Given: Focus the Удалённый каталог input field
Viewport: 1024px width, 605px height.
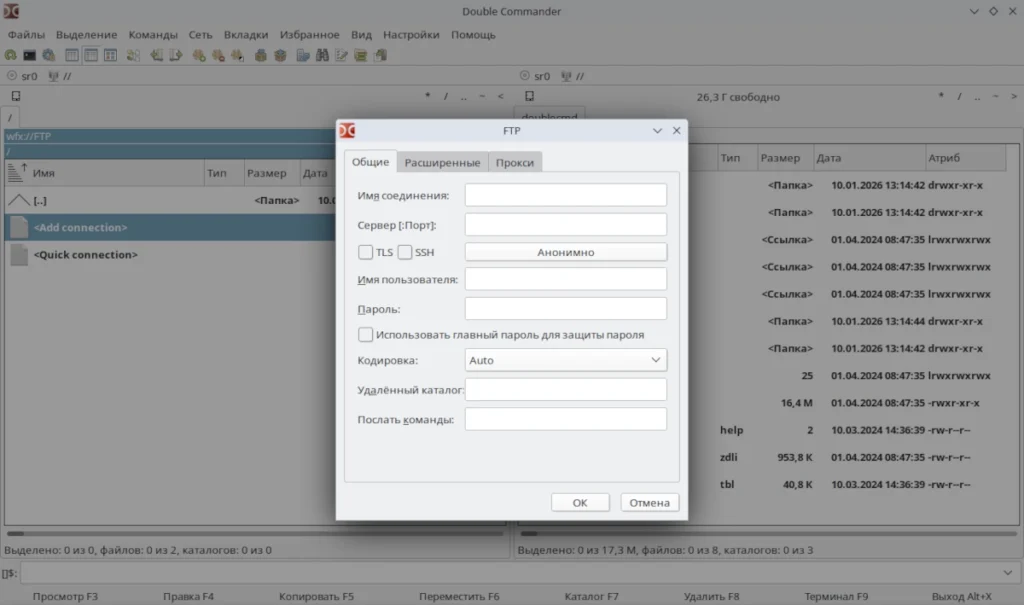Looking at the screenshot, I should click(566, 389).
